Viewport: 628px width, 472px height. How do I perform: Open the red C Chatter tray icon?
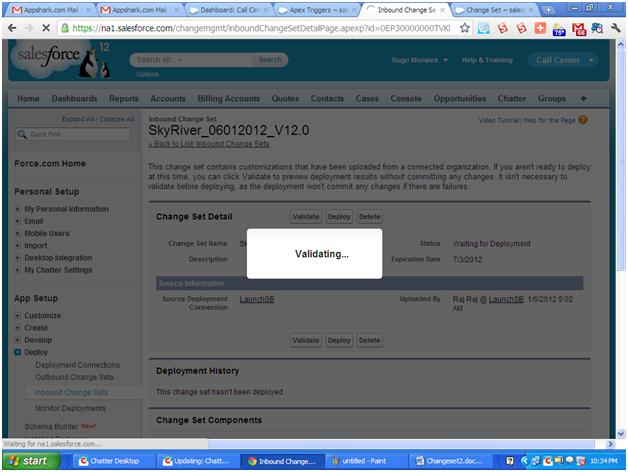point(547,461)
